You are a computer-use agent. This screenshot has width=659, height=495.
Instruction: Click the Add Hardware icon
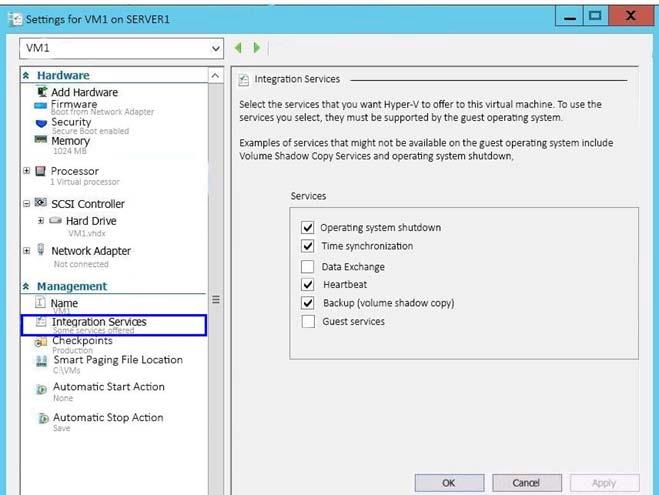click(42, 91)
